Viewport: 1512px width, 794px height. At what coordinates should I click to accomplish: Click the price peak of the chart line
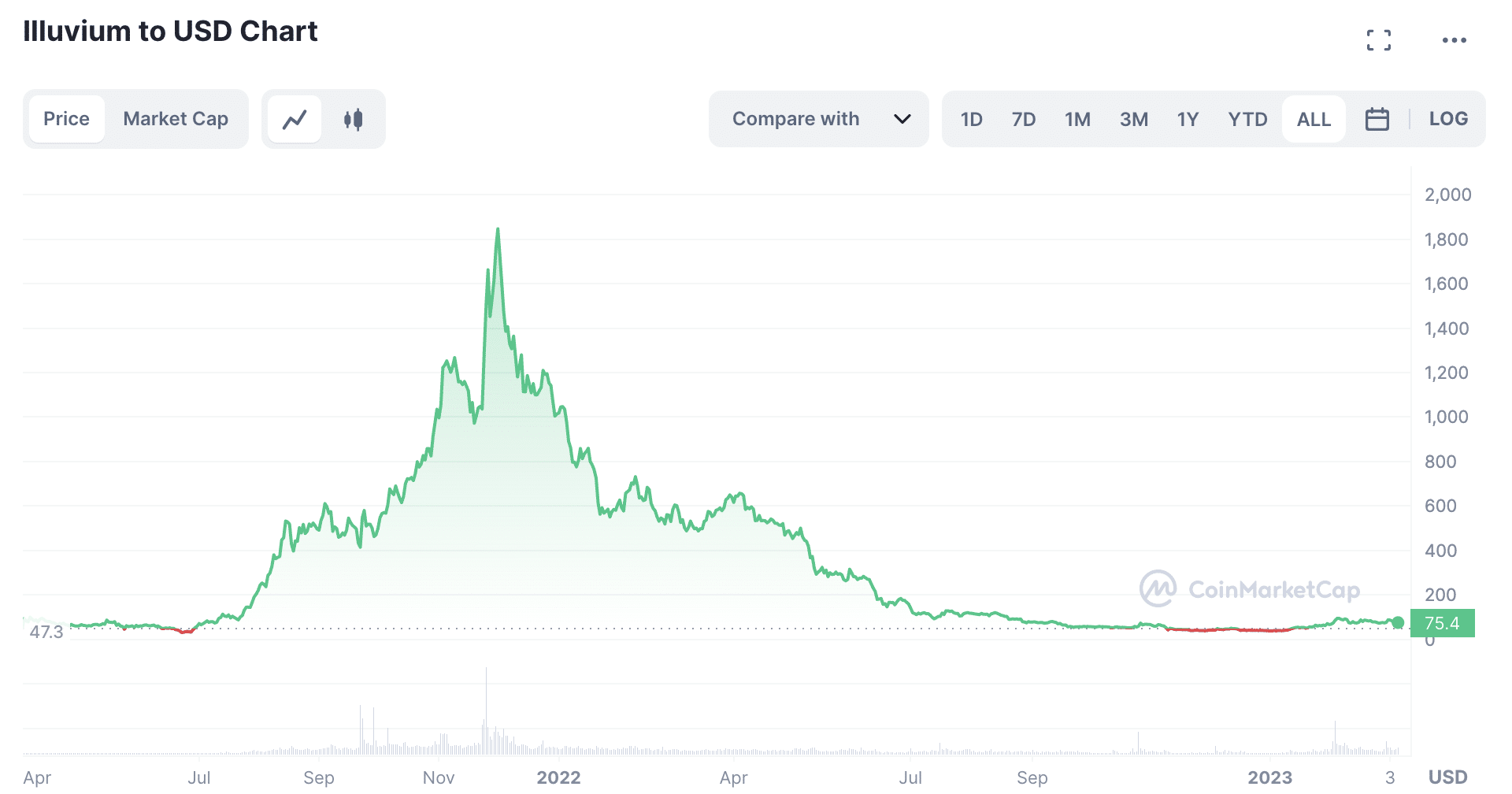[x=498, y=229]
